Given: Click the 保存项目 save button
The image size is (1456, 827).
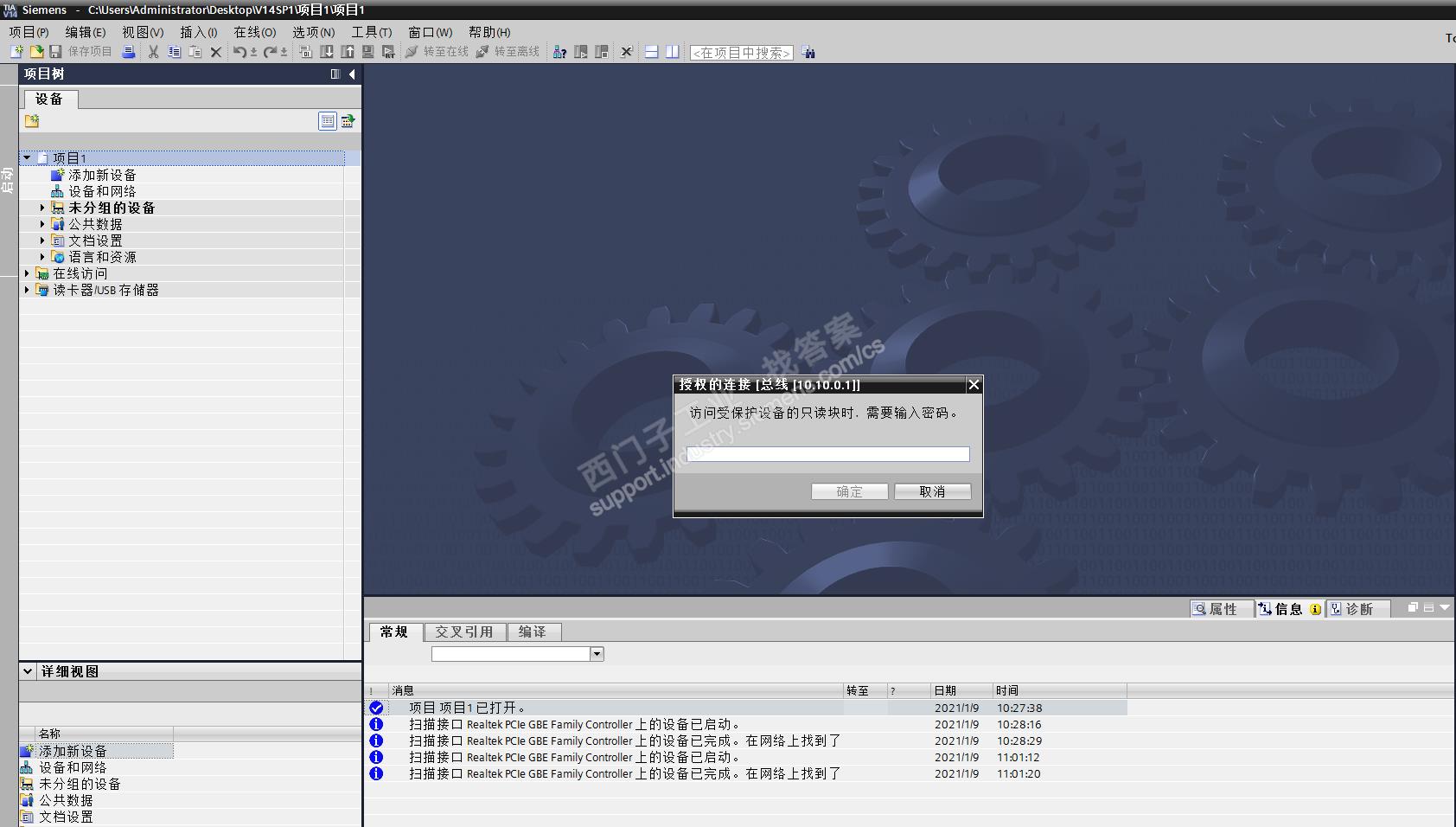Looking at the screenshot, I should click(80, 52).
